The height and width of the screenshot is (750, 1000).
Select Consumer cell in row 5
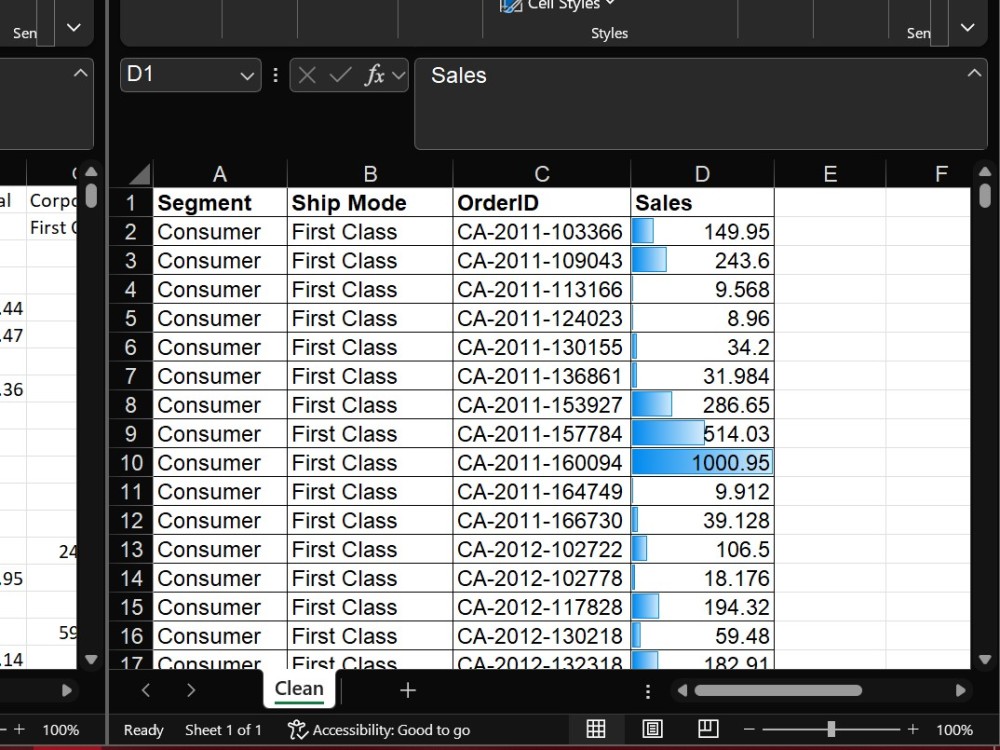pos(220,318)
